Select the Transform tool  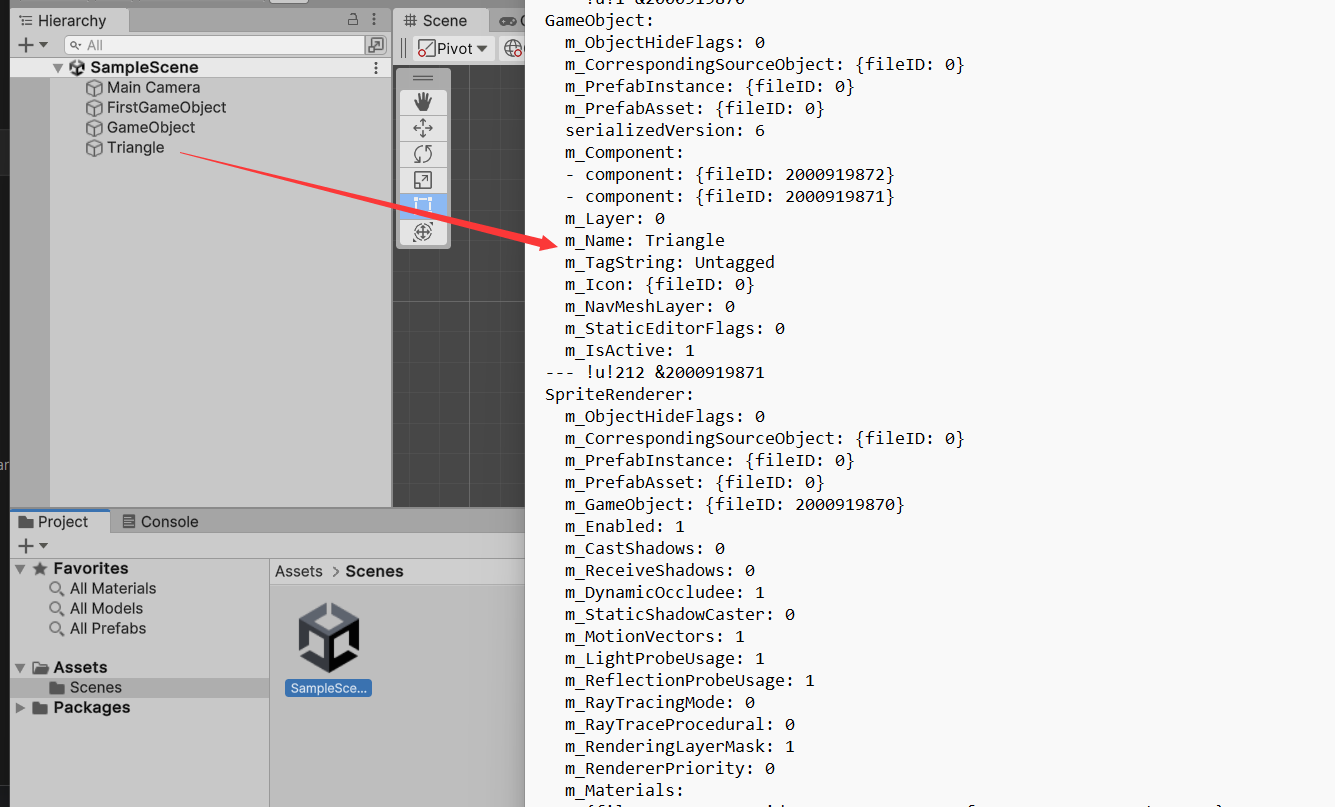coord(423,232)
